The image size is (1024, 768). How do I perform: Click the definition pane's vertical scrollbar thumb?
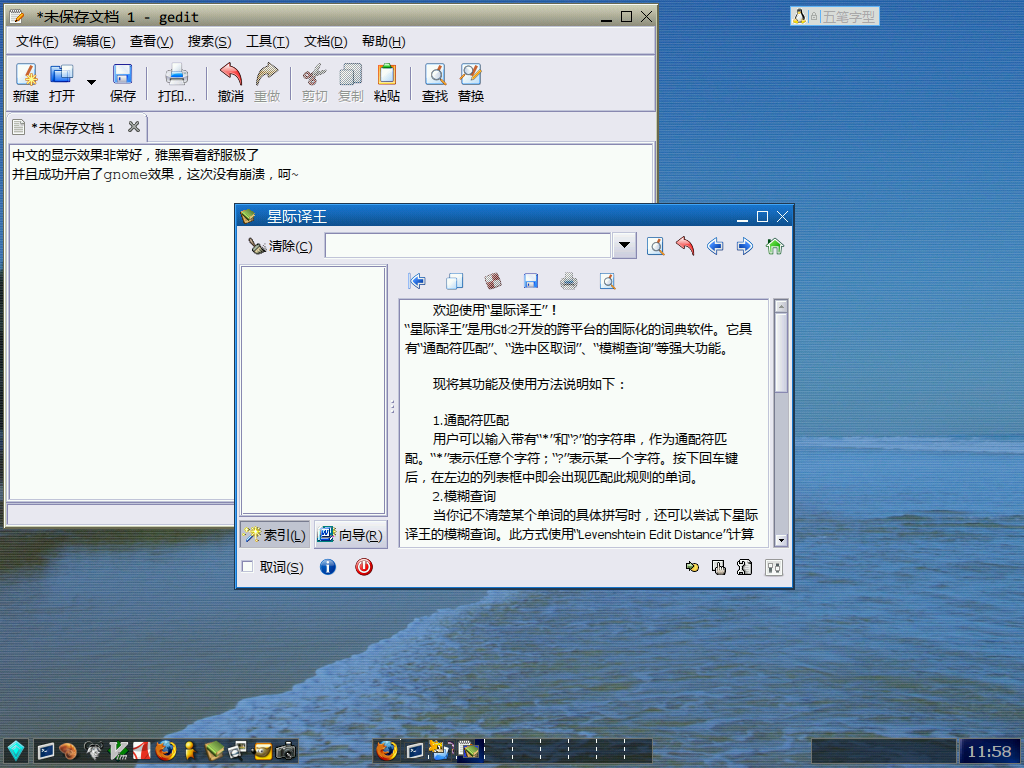[781, 353]
